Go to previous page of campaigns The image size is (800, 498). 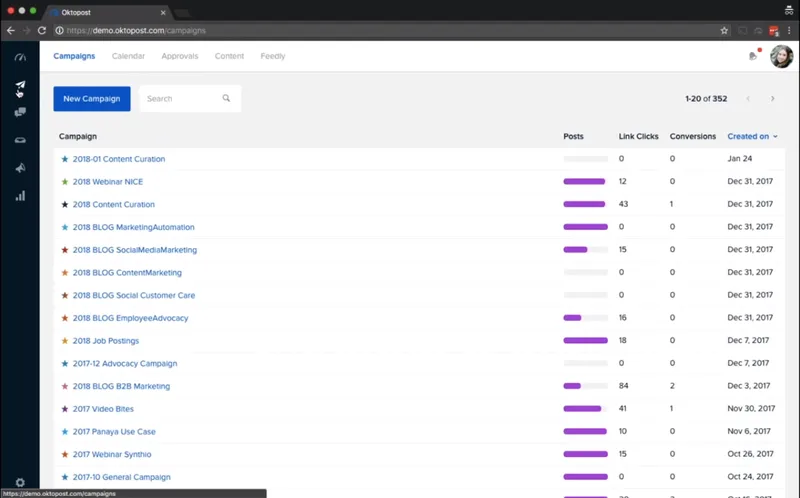[x=748, y=98]
